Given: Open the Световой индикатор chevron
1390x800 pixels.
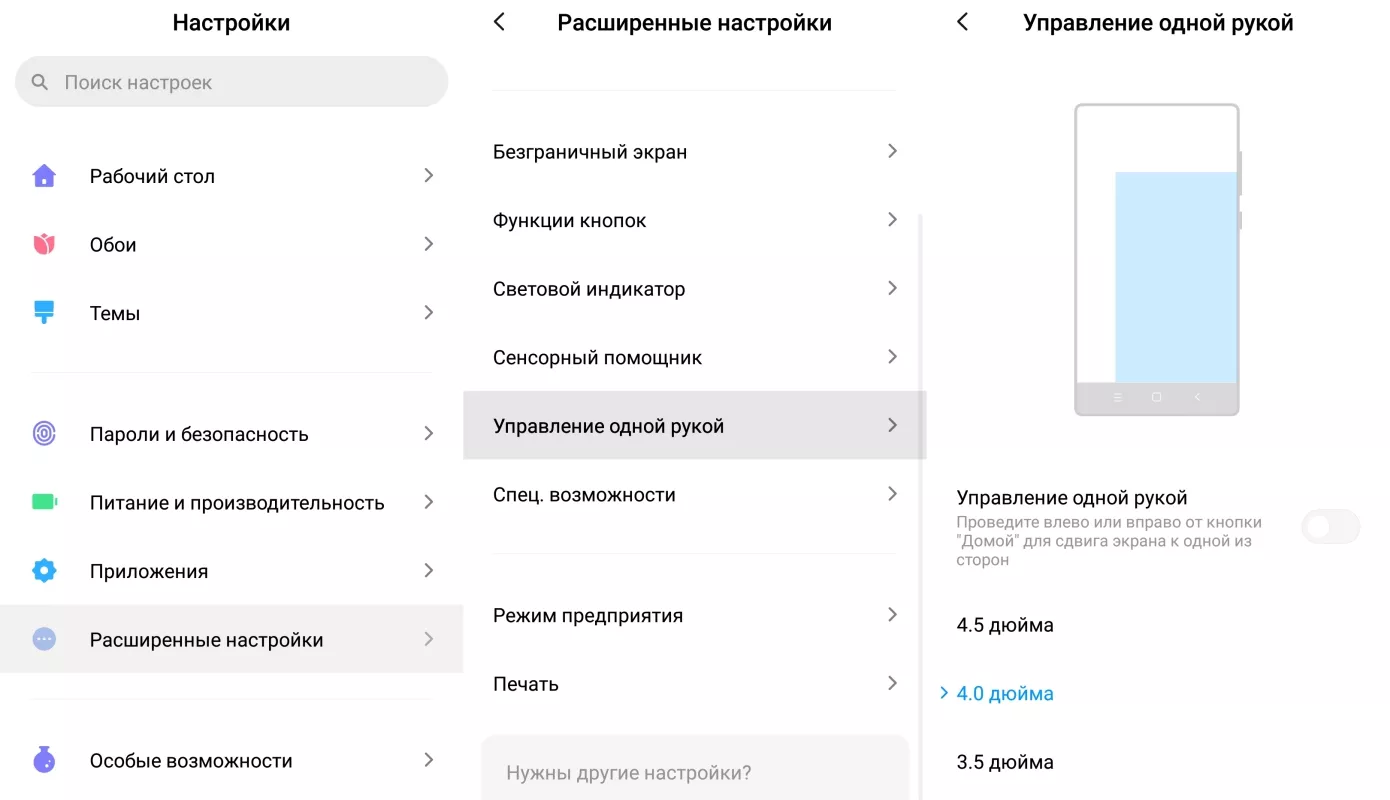Looking at the screenshot, I should (x=893, y=288).
